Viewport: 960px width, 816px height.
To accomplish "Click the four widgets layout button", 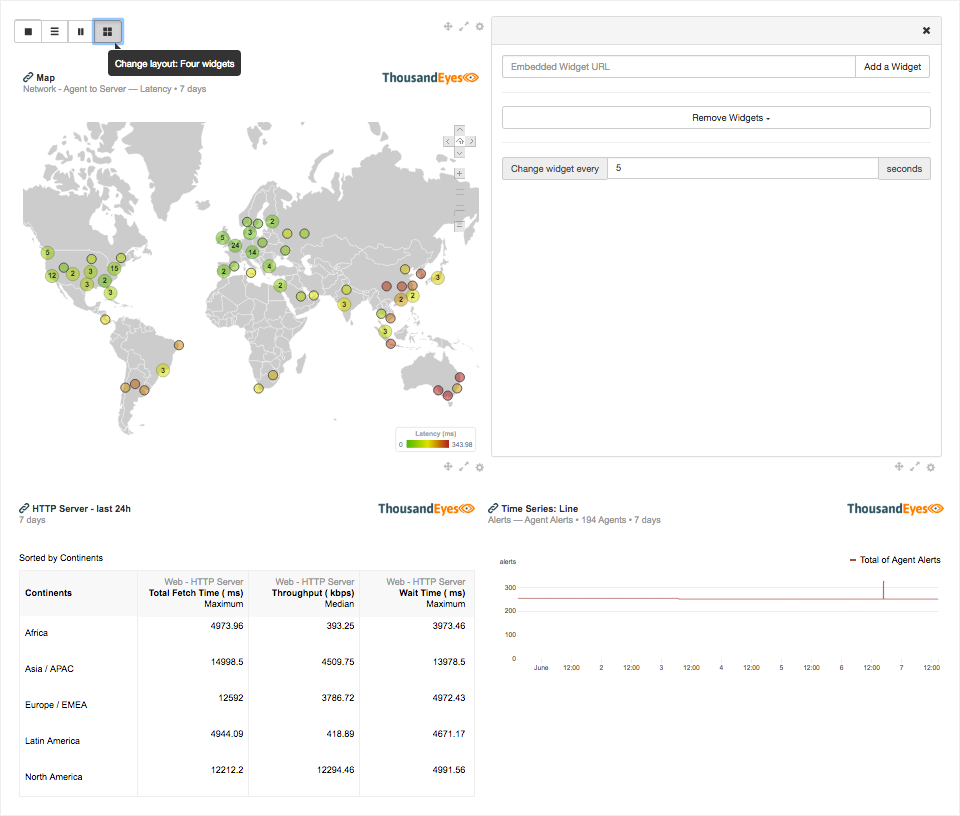I will 108,31.
